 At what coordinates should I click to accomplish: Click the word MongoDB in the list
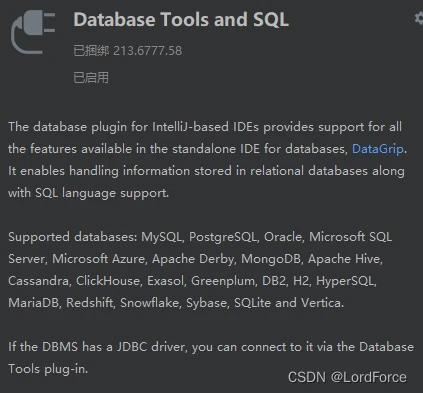[x=271, y=259]
